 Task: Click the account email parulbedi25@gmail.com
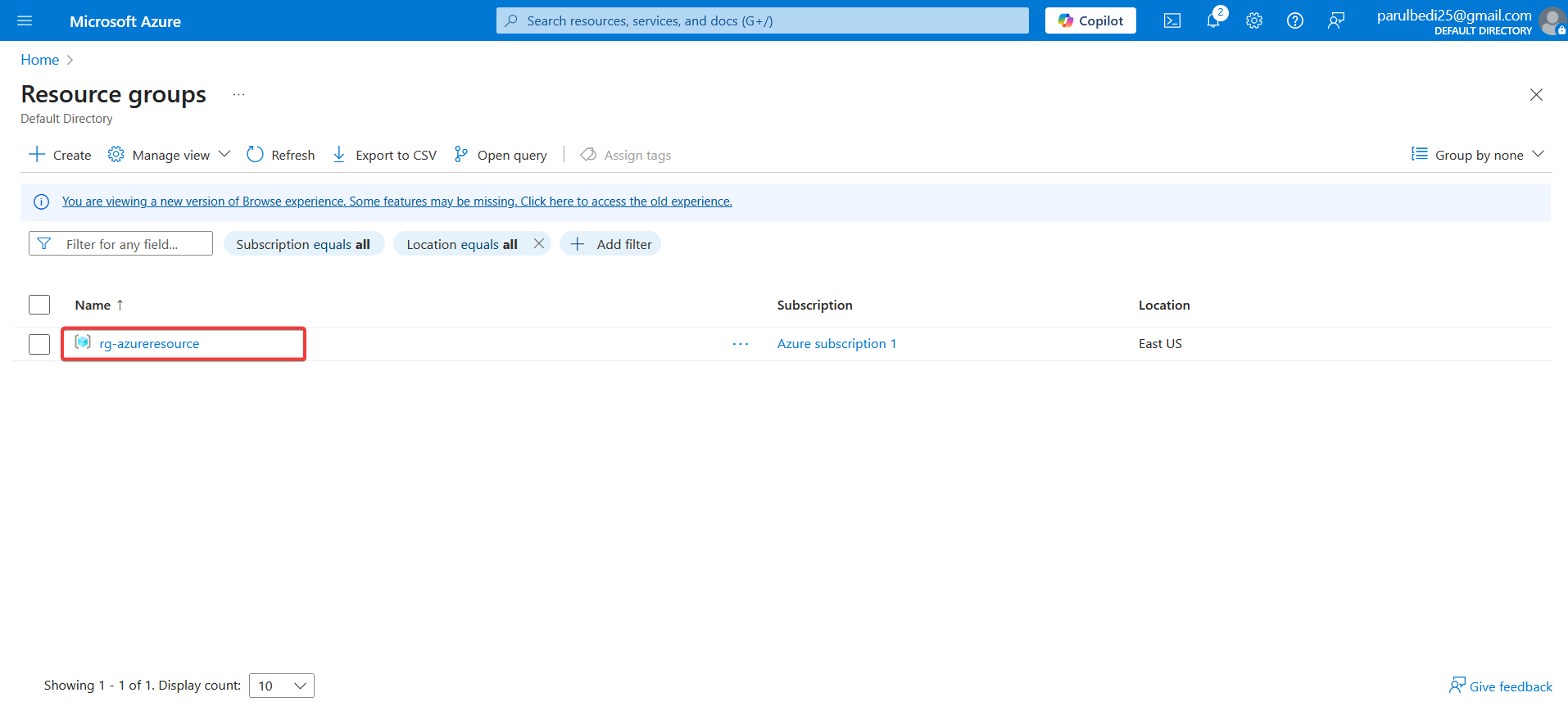pos(1454,16)
